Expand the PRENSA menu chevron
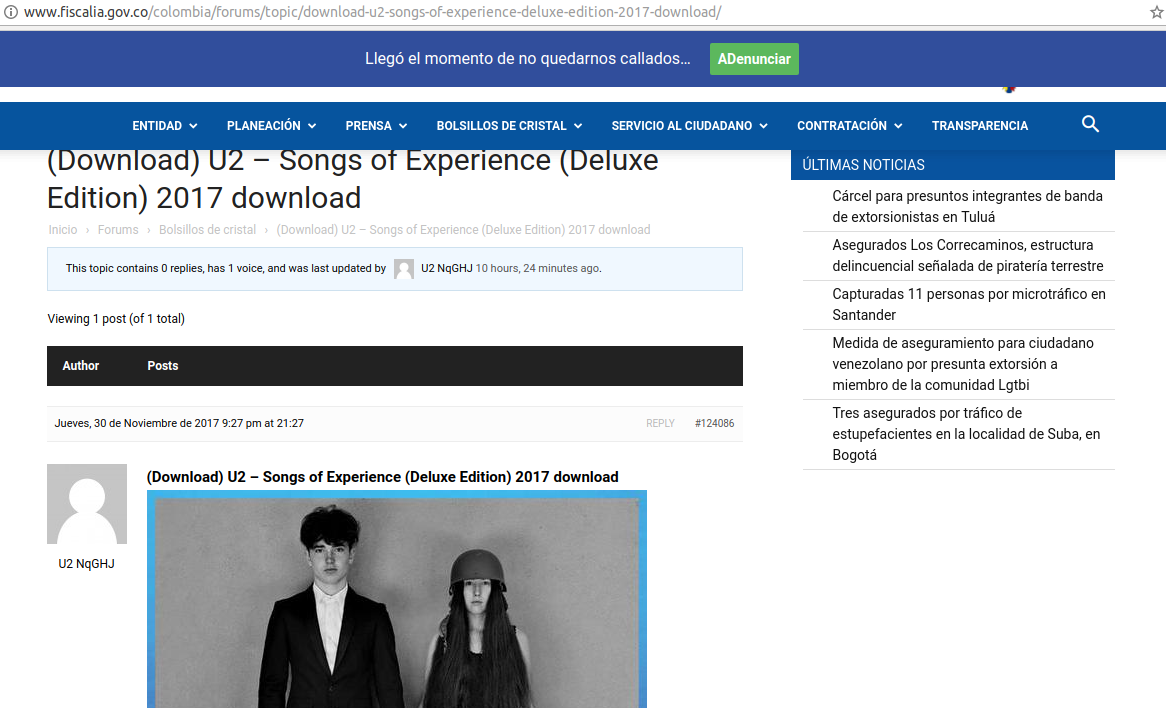Screen dimensions: 1166x708 403,126
